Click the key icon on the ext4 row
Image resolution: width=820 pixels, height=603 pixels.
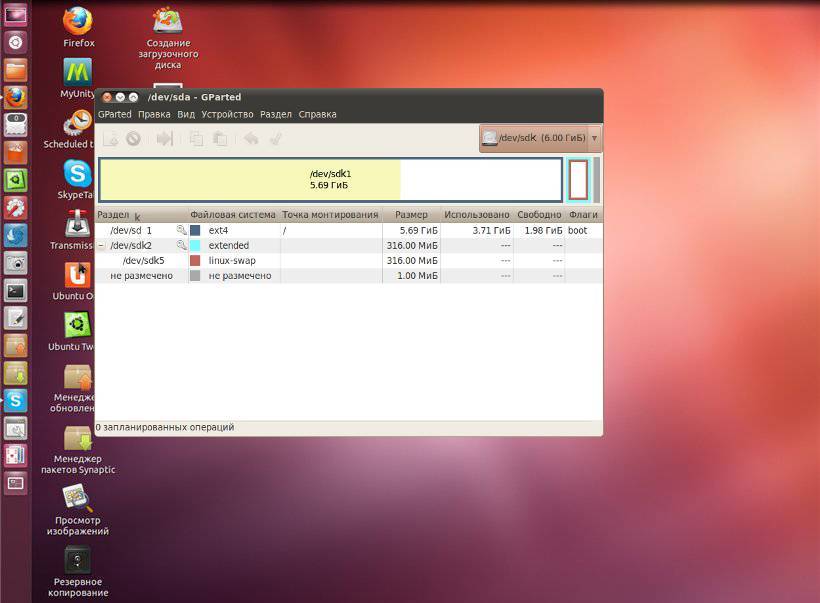[181, 230]
